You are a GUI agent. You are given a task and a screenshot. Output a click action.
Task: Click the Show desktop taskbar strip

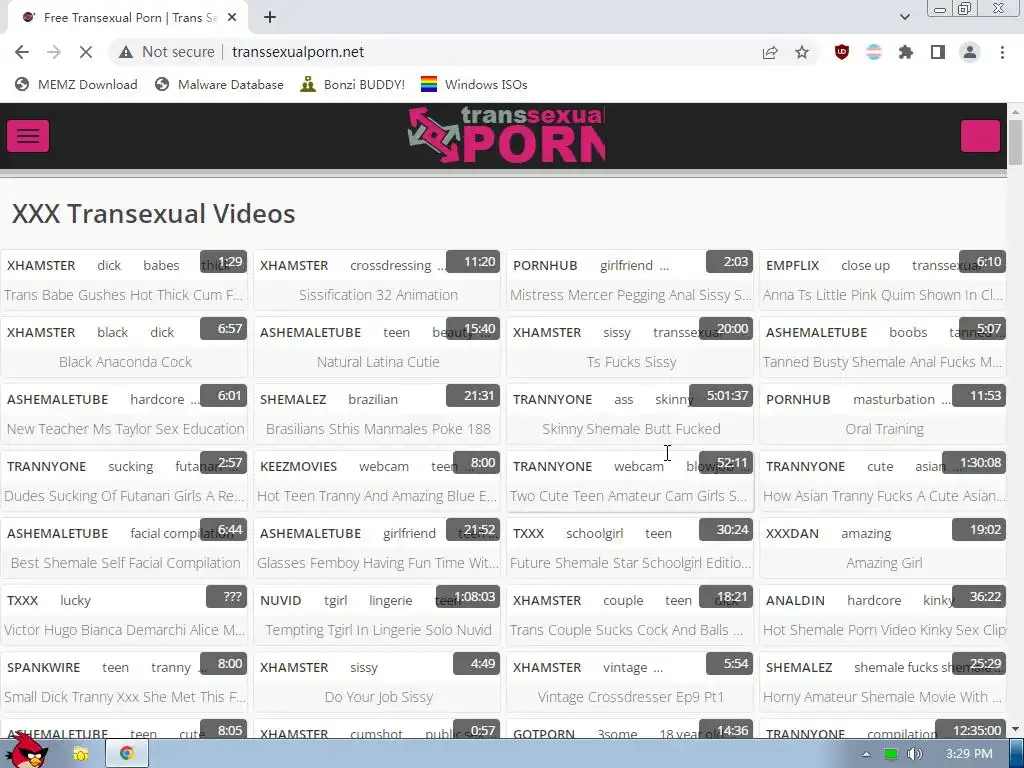1017,754
